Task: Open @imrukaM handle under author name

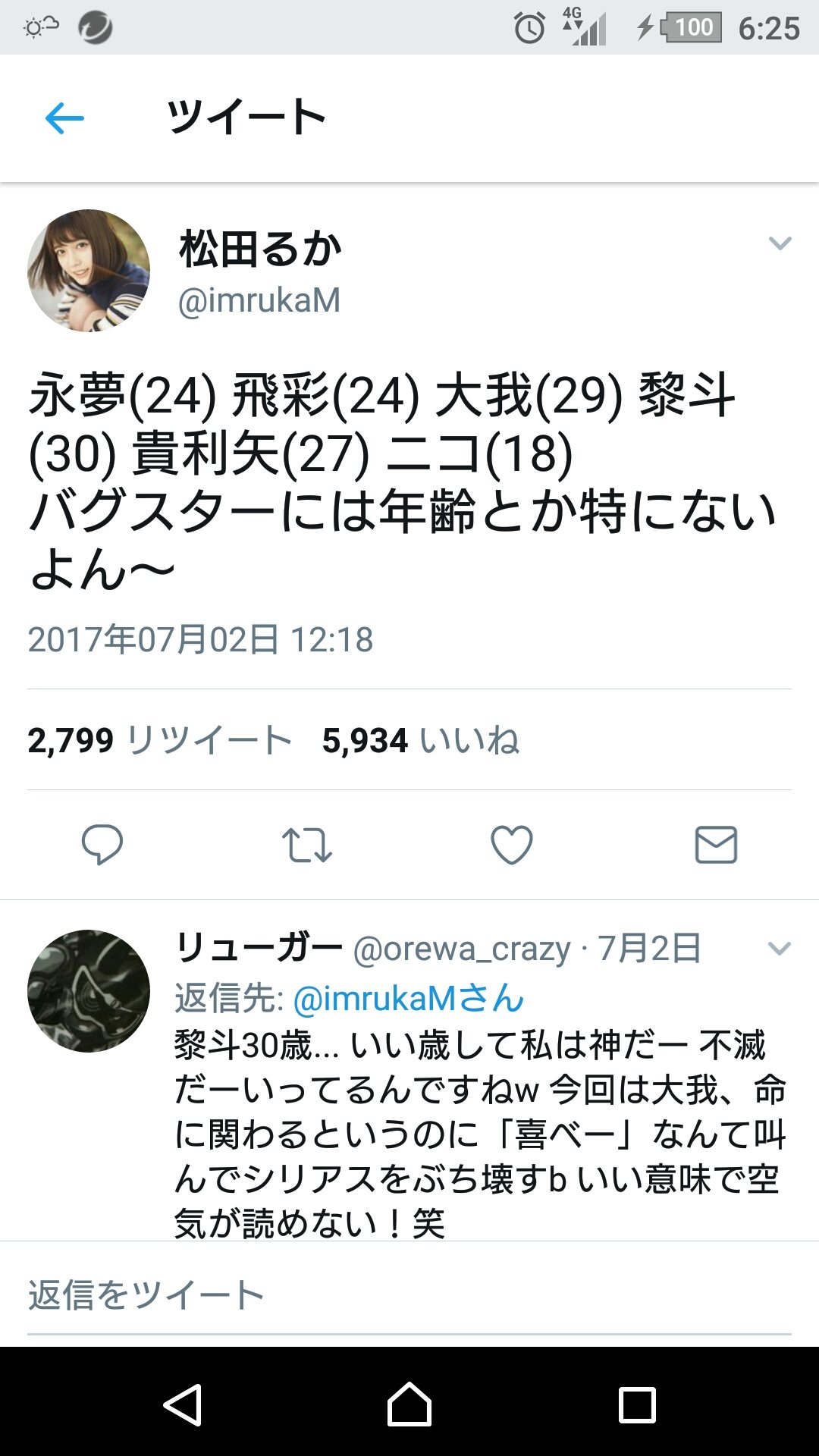Action: [x=259, y=301]
